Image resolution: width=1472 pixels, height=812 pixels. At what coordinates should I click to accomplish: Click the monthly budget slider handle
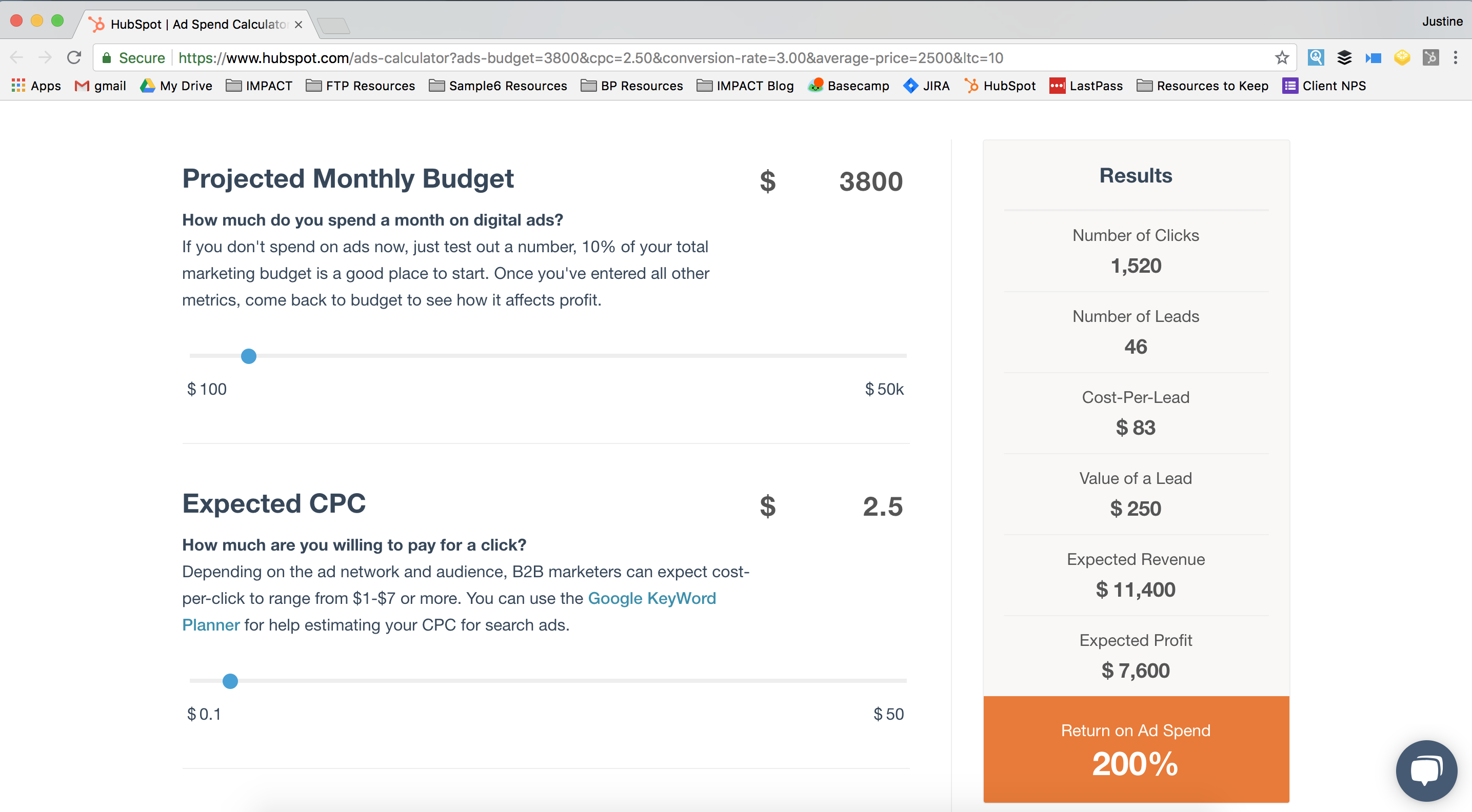coord(249,356)
